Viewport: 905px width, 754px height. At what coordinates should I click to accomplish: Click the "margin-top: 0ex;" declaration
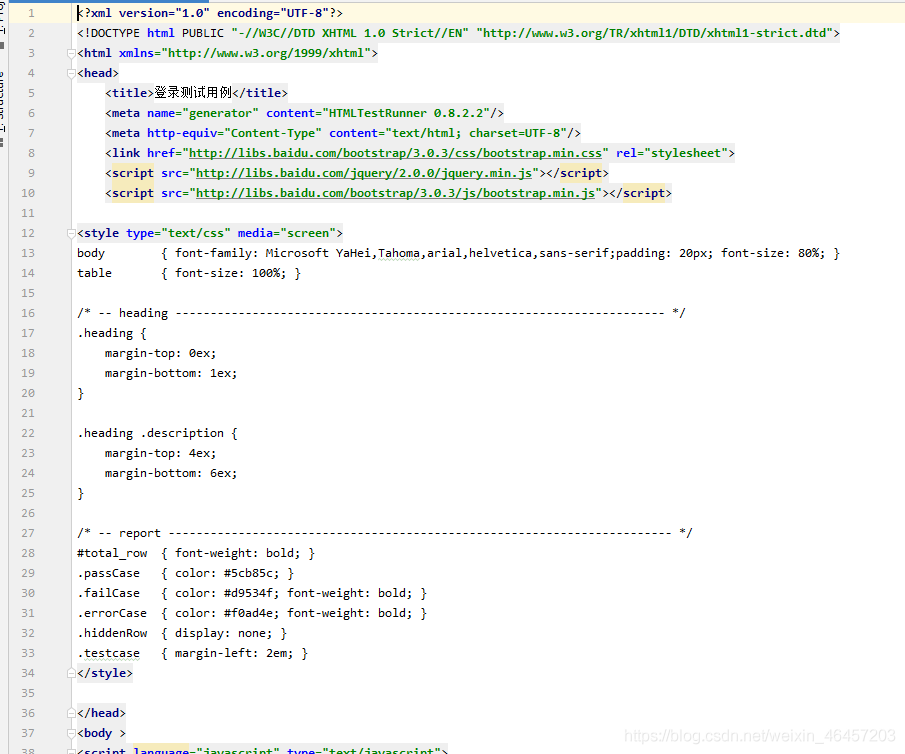click(x=160, y=353)
